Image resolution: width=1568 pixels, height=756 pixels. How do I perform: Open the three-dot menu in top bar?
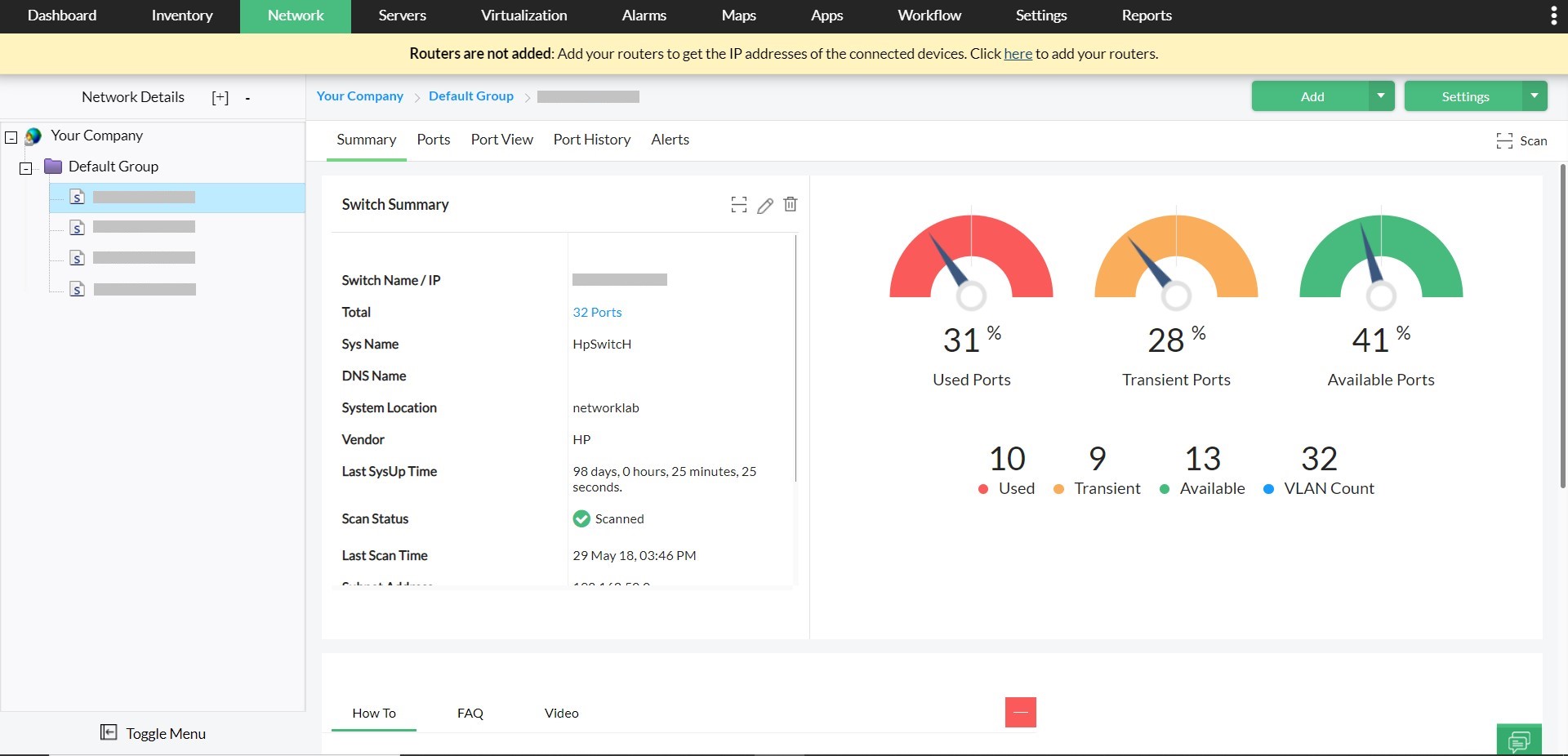click(x=1553, y=16)
